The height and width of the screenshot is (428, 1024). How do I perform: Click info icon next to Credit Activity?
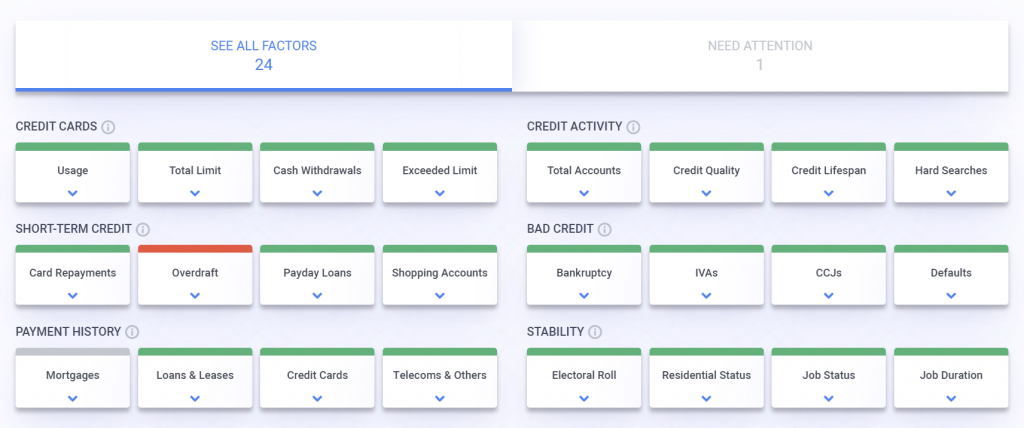coord(633,127)
